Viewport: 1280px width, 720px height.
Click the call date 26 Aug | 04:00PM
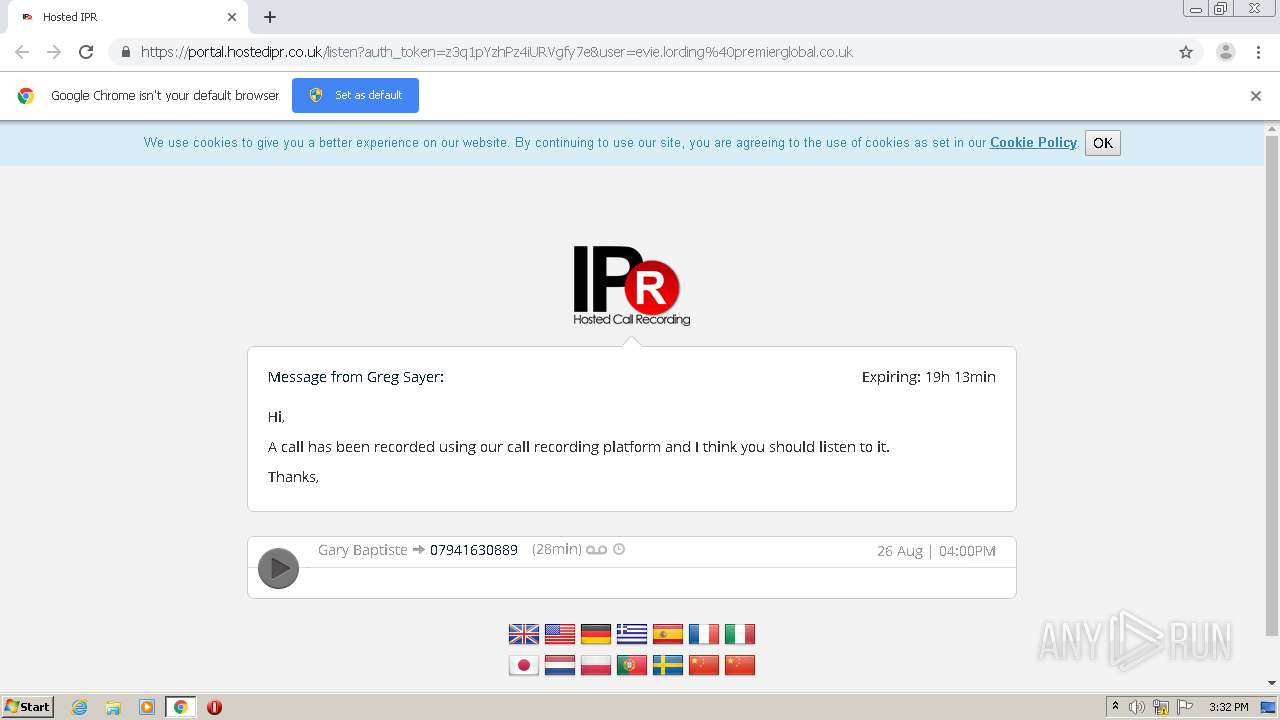(936, 551)
